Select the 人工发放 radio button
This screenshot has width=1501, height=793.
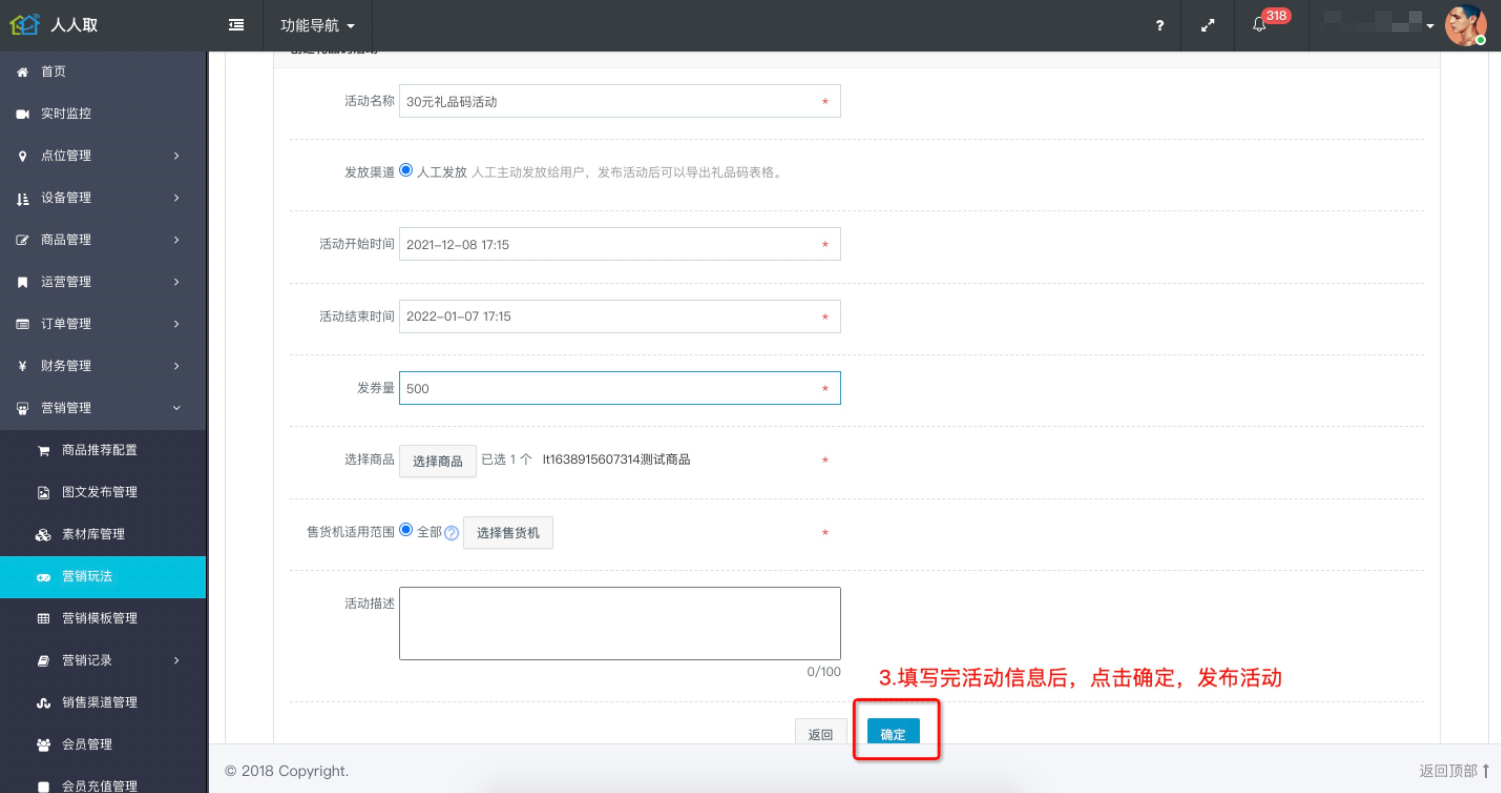tap(406, 170)
